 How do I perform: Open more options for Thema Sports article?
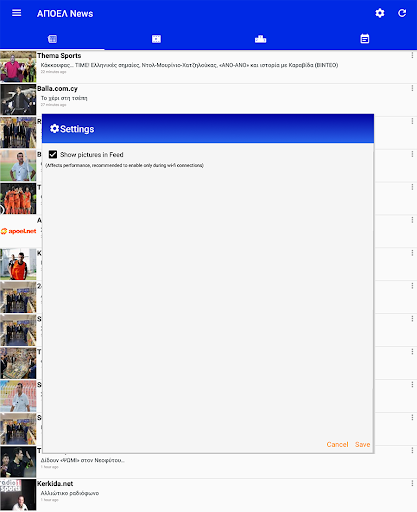[x=412, y=55]
